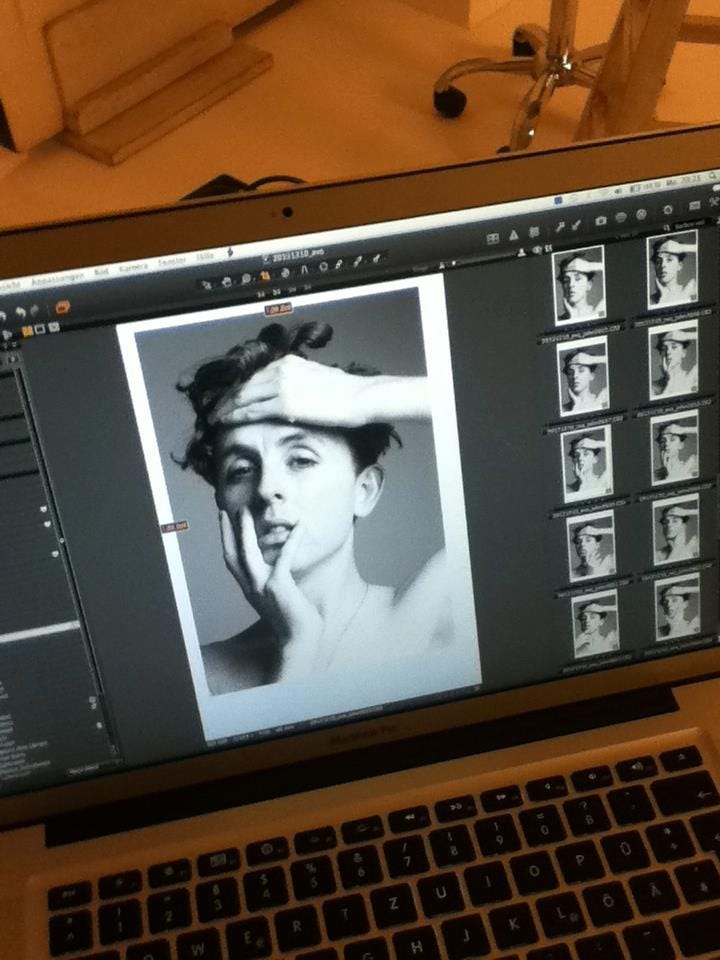
Task: Click the orange icon beside redo arrow
Action: point(62,307)
